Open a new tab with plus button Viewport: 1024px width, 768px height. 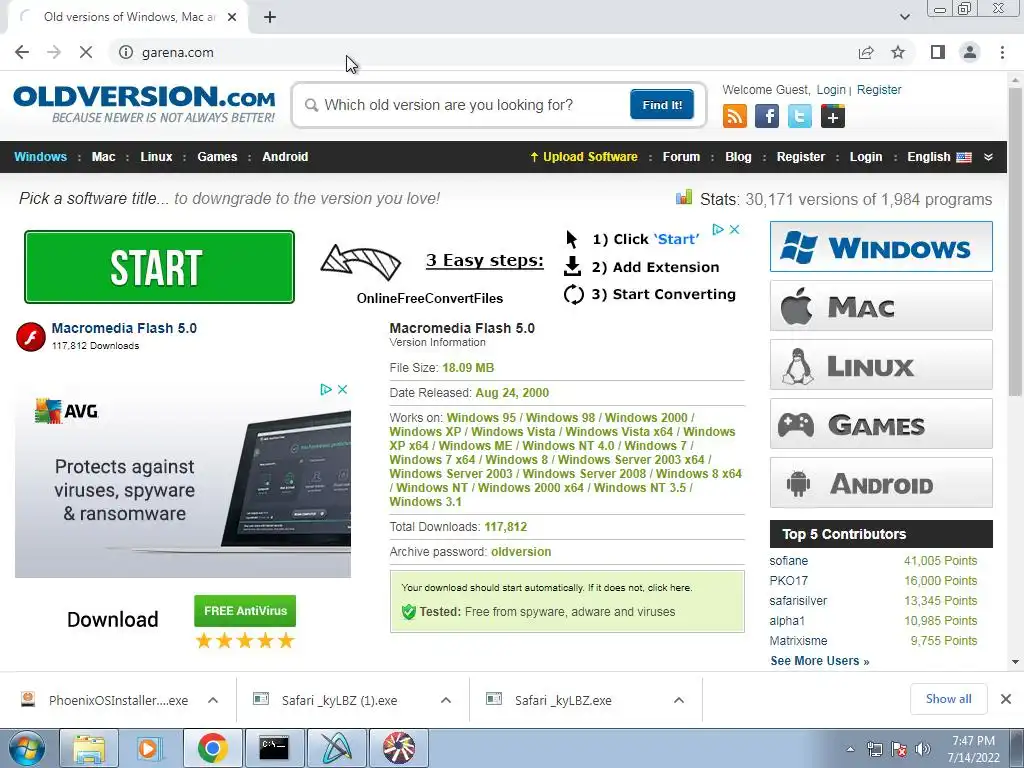[x=270, y=17]
